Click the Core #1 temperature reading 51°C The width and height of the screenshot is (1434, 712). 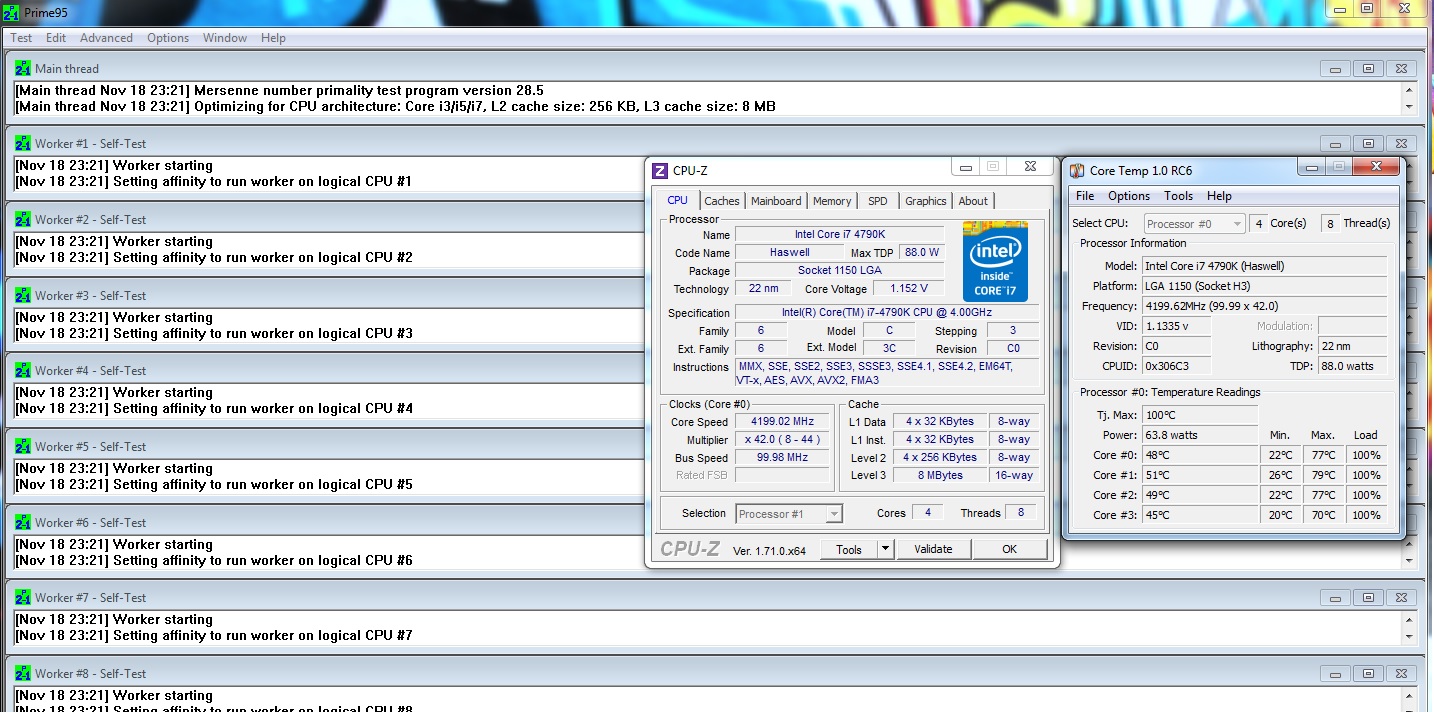[1200, 475]
